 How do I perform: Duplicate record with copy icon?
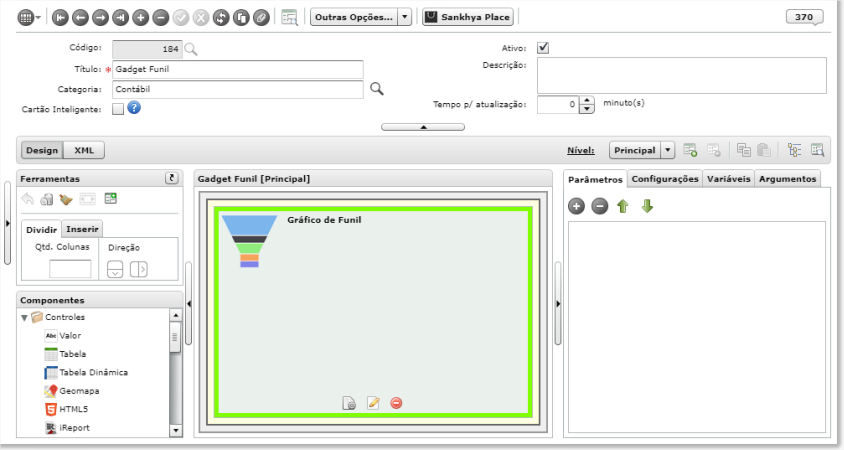pos(241,18)
